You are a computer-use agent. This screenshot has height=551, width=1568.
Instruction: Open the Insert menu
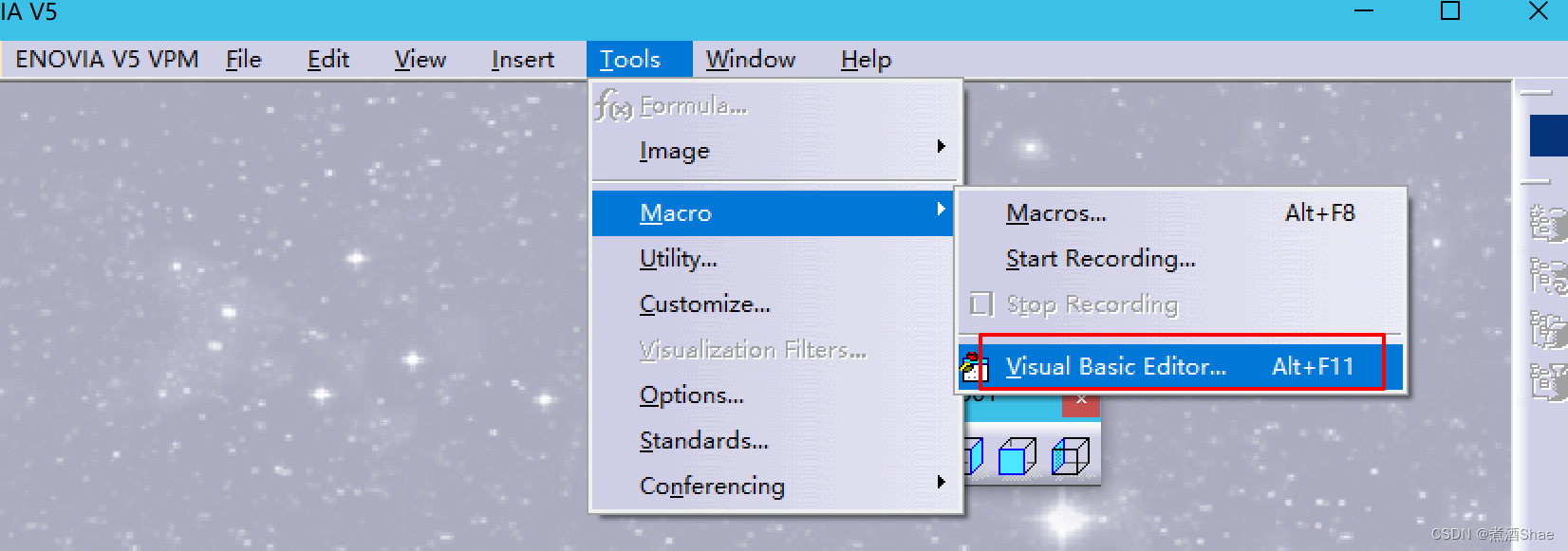point(522,60)
